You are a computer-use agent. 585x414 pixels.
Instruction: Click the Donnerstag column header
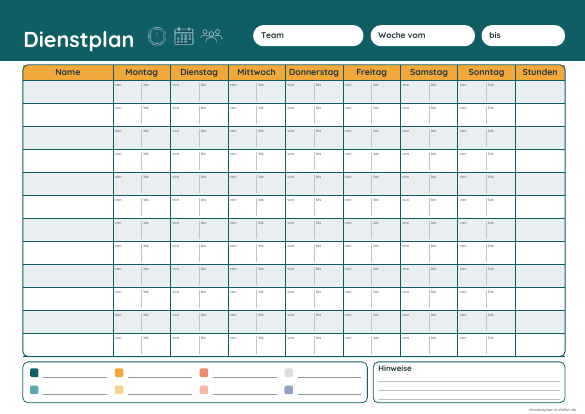314,72
